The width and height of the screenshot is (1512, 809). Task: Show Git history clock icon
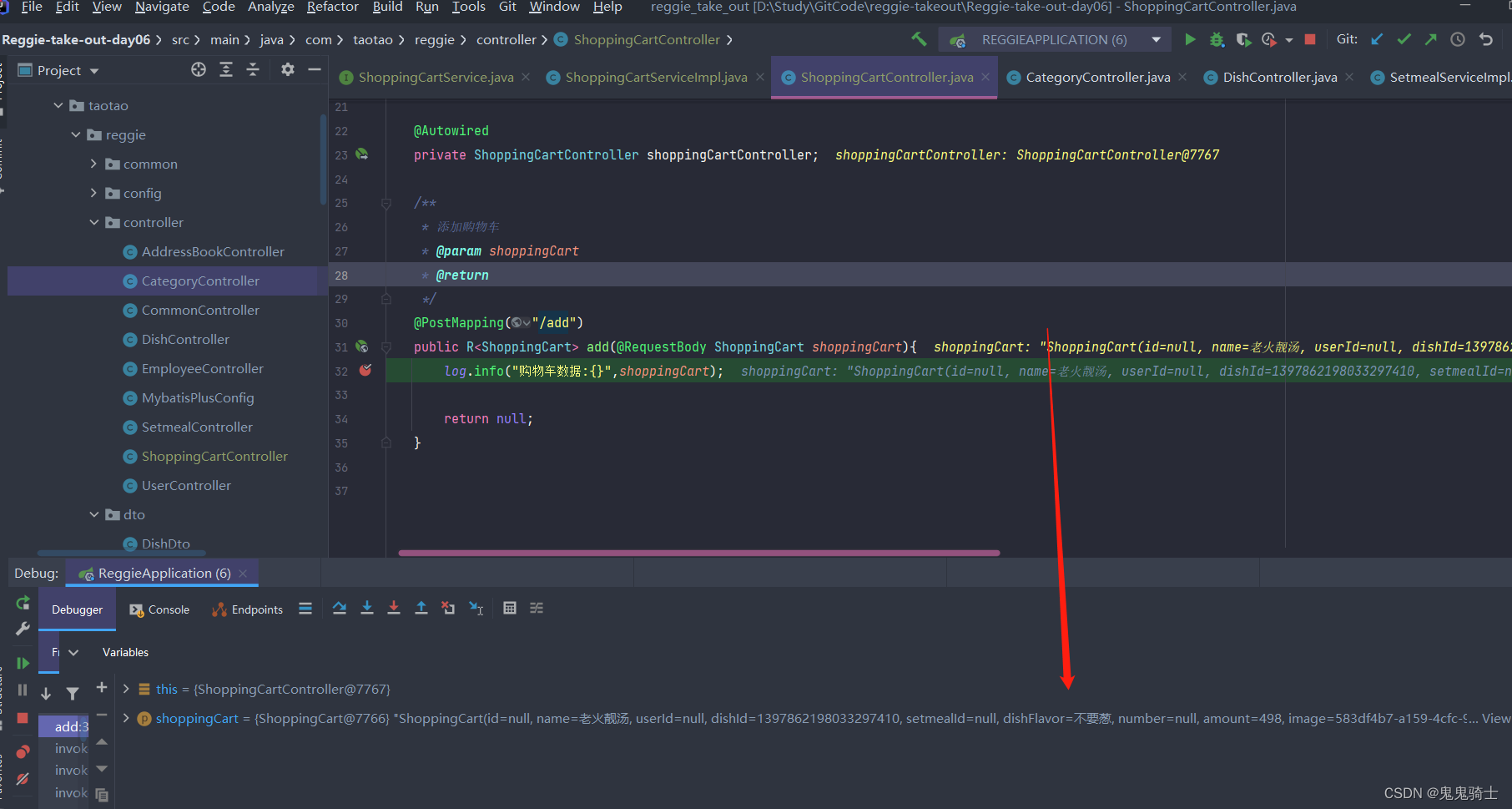click(1458, 39)
